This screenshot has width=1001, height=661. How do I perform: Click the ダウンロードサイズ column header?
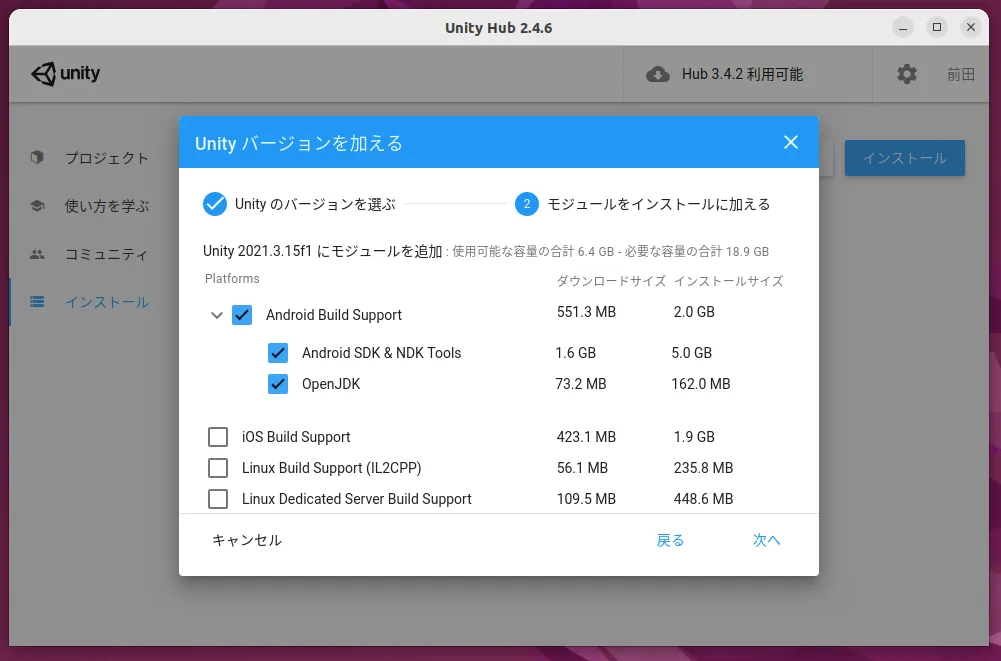point(611,281)
